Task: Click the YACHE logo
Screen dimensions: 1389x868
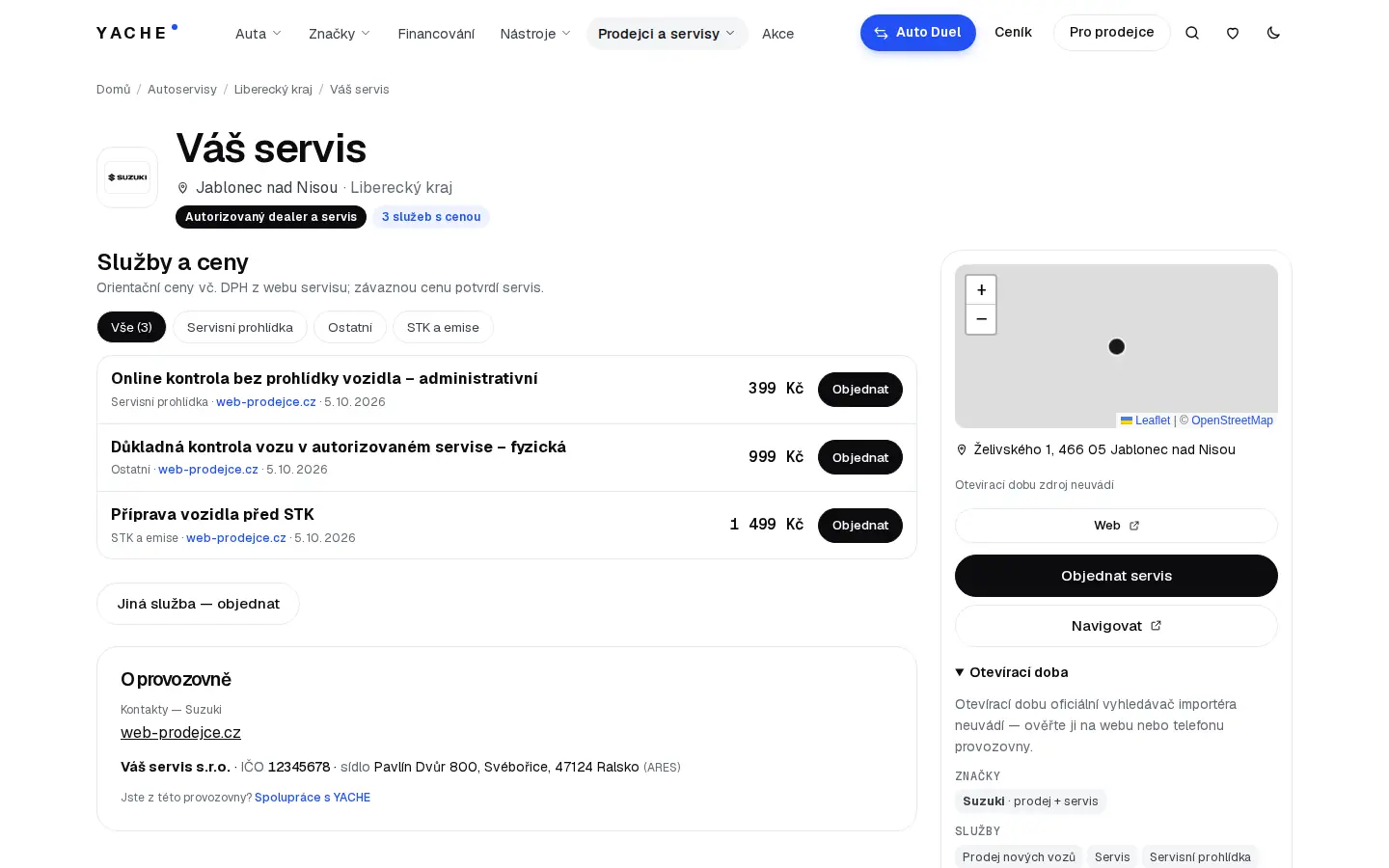Action: 137,32
